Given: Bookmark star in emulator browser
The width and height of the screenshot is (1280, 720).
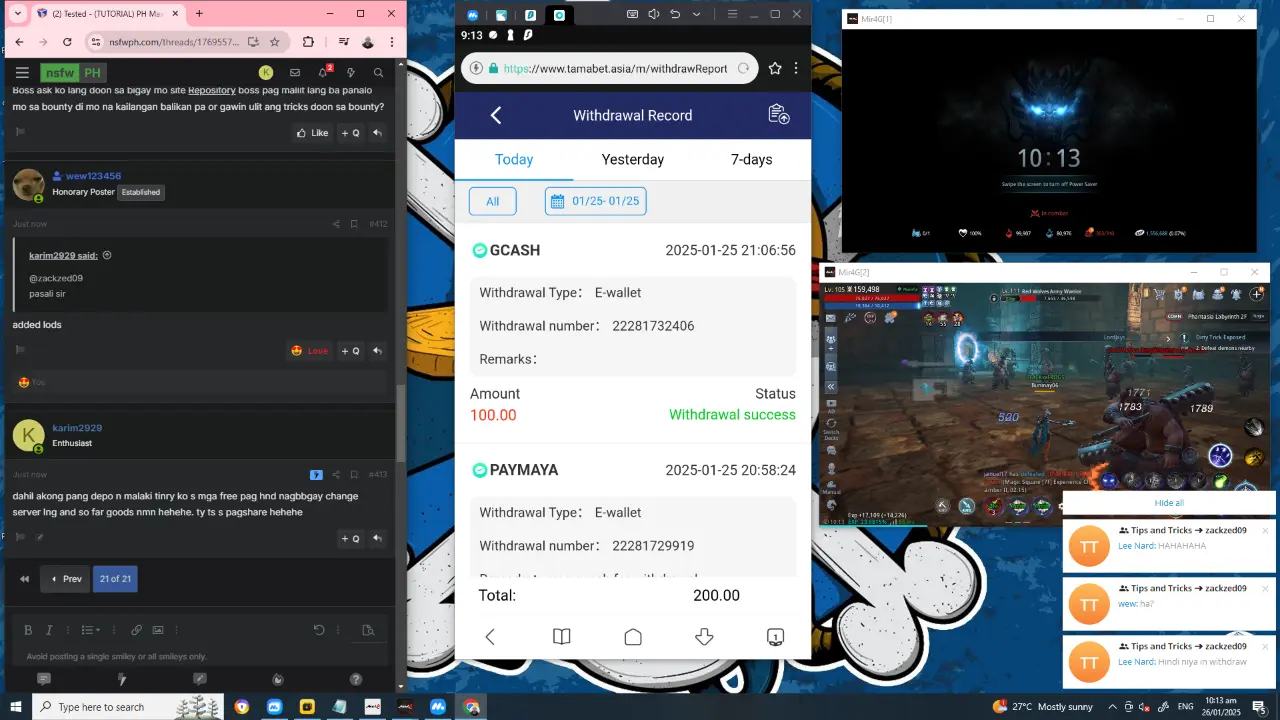Looking at the screenshot, I should [x=775, y=69].
